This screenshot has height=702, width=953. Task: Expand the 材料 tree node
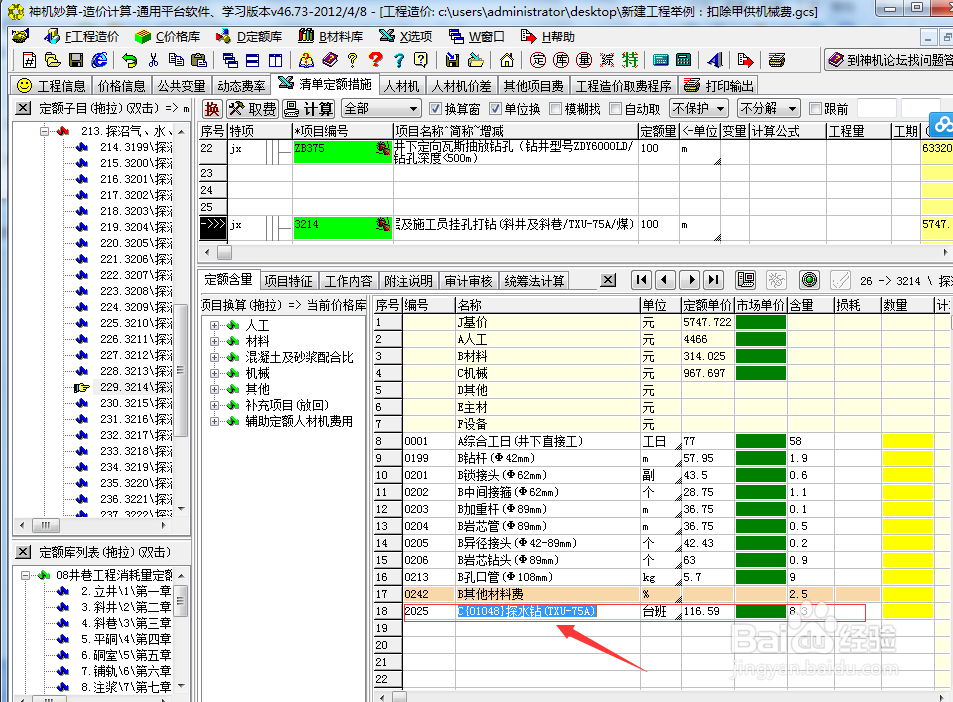(x=214, y=341)
